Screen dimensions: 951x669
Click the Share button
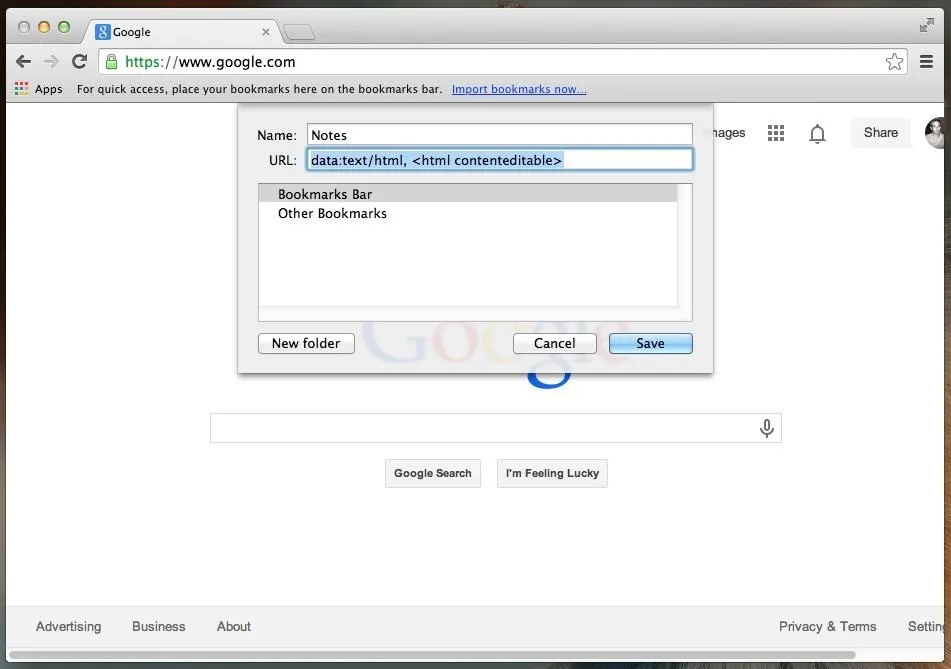point(881,133)
